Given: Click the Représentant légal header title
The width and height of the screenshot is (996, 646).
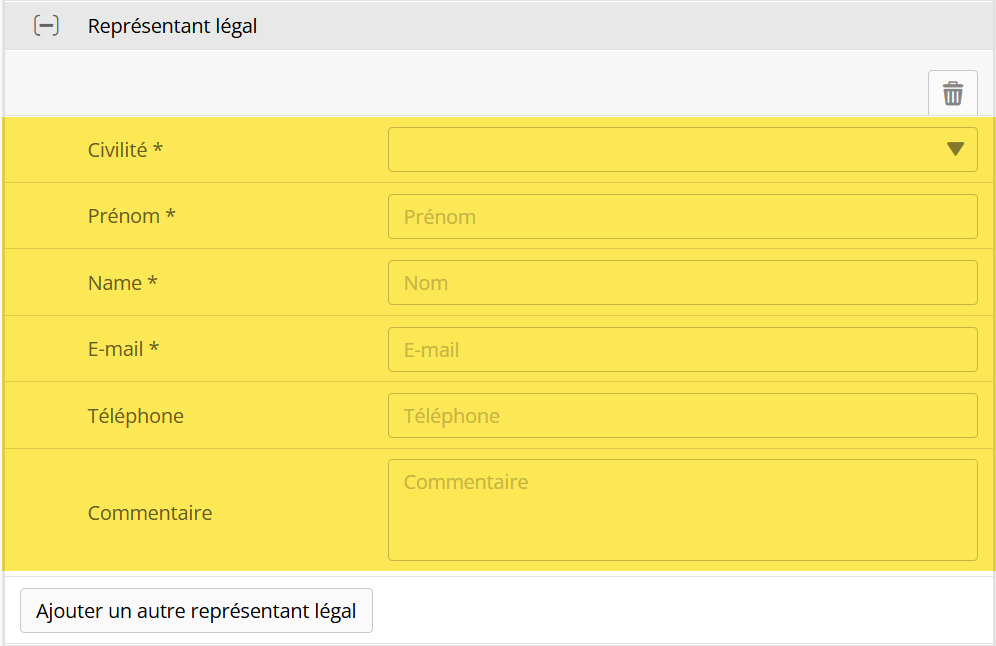Looking at the screenshot, I should tap(172, 26).
